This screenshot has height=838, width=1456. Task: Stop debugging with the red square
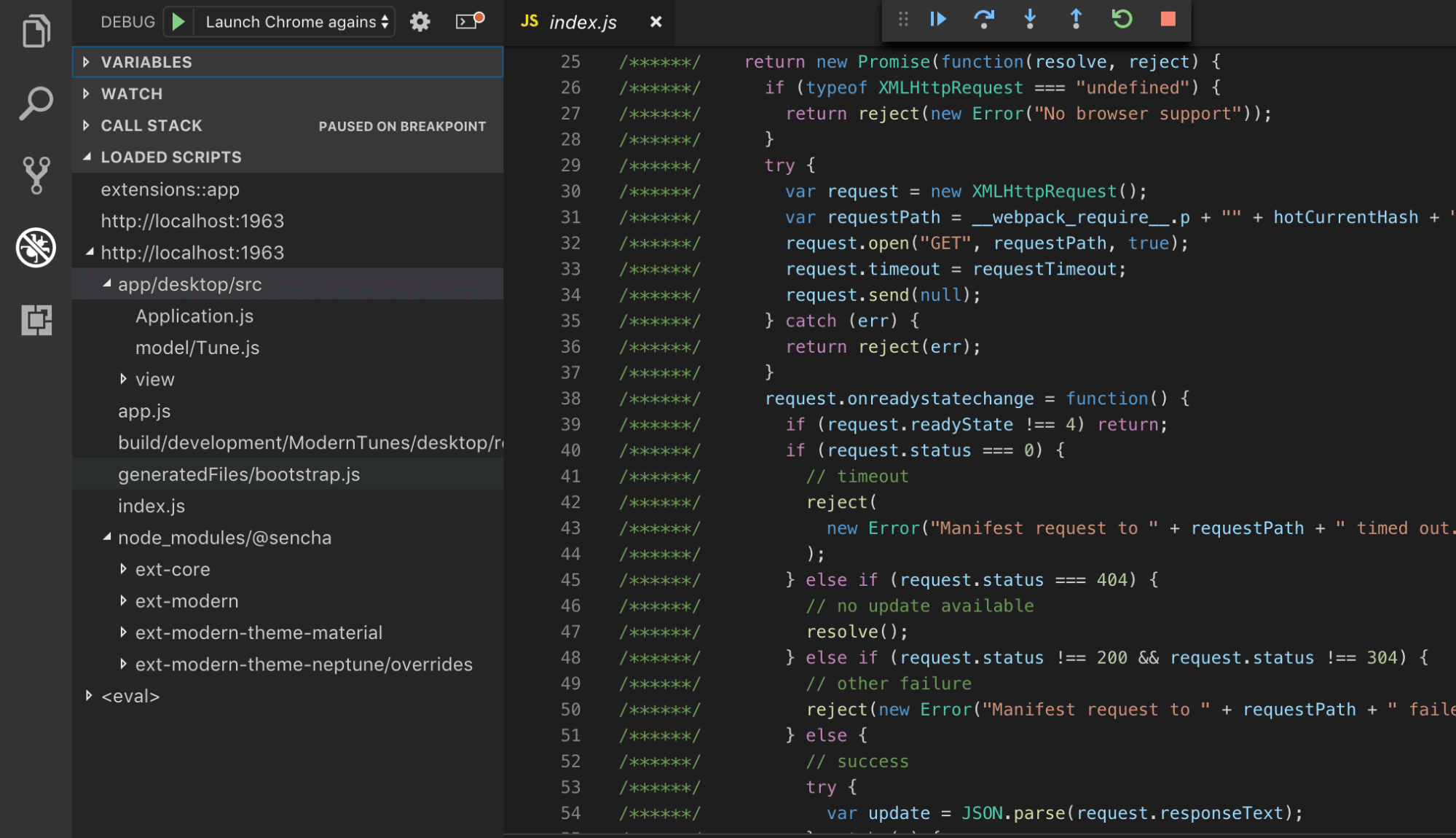click(x=1167, y=20)
